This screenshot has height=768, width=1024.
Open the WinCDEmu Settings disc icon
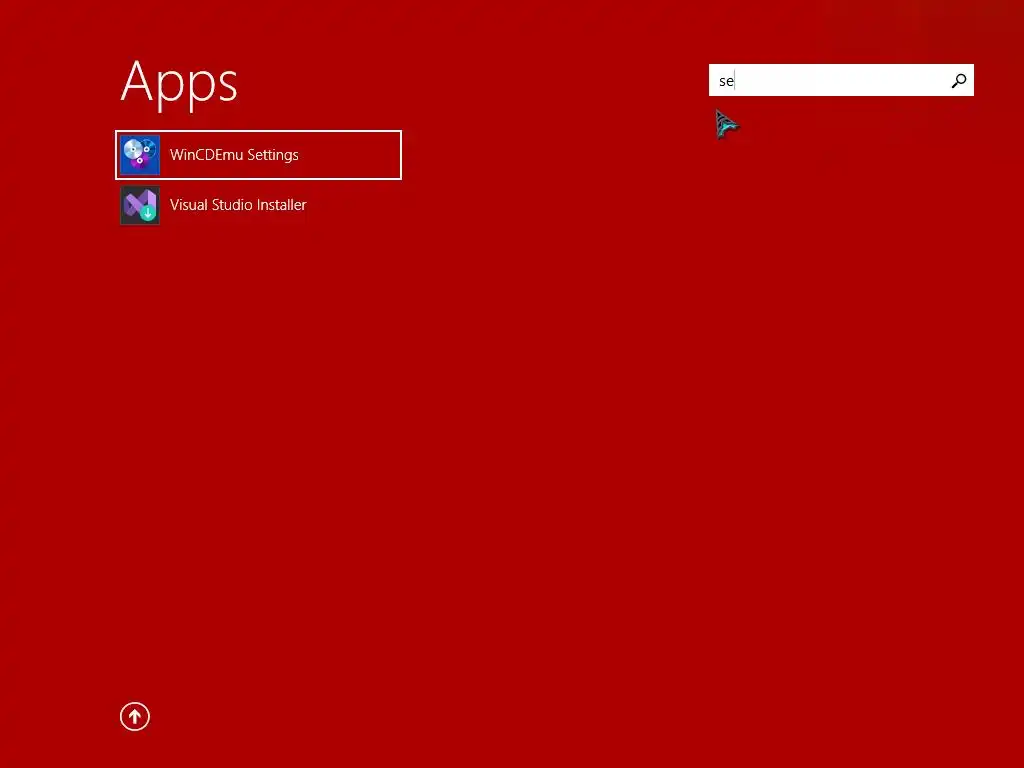click(140, 155)
